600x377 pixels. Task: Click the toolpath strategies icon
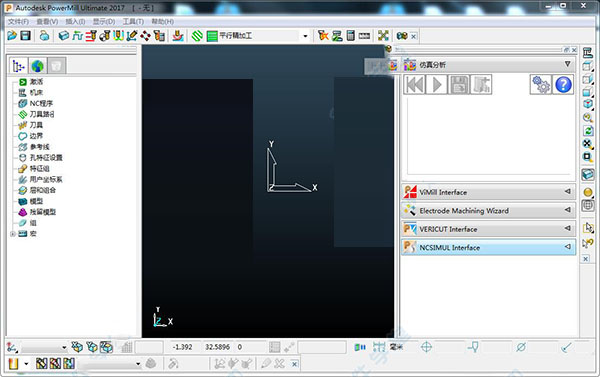[178, 36]
